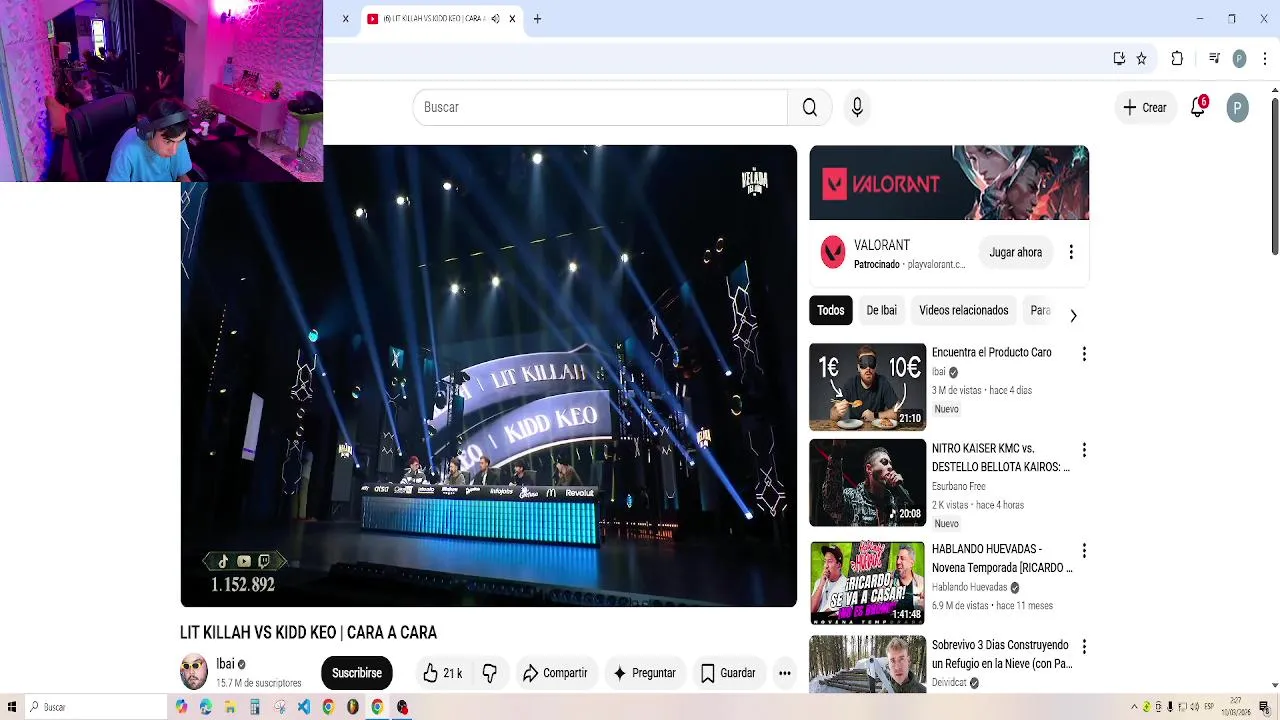Click the VALORANT round logo icon
The width and height of the screenshot is (1280, 720).
[833, 252]
